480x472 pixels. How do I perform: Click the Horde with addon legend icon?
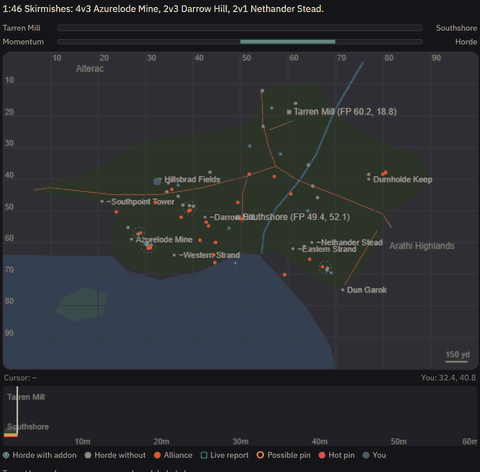click(6, 455)
